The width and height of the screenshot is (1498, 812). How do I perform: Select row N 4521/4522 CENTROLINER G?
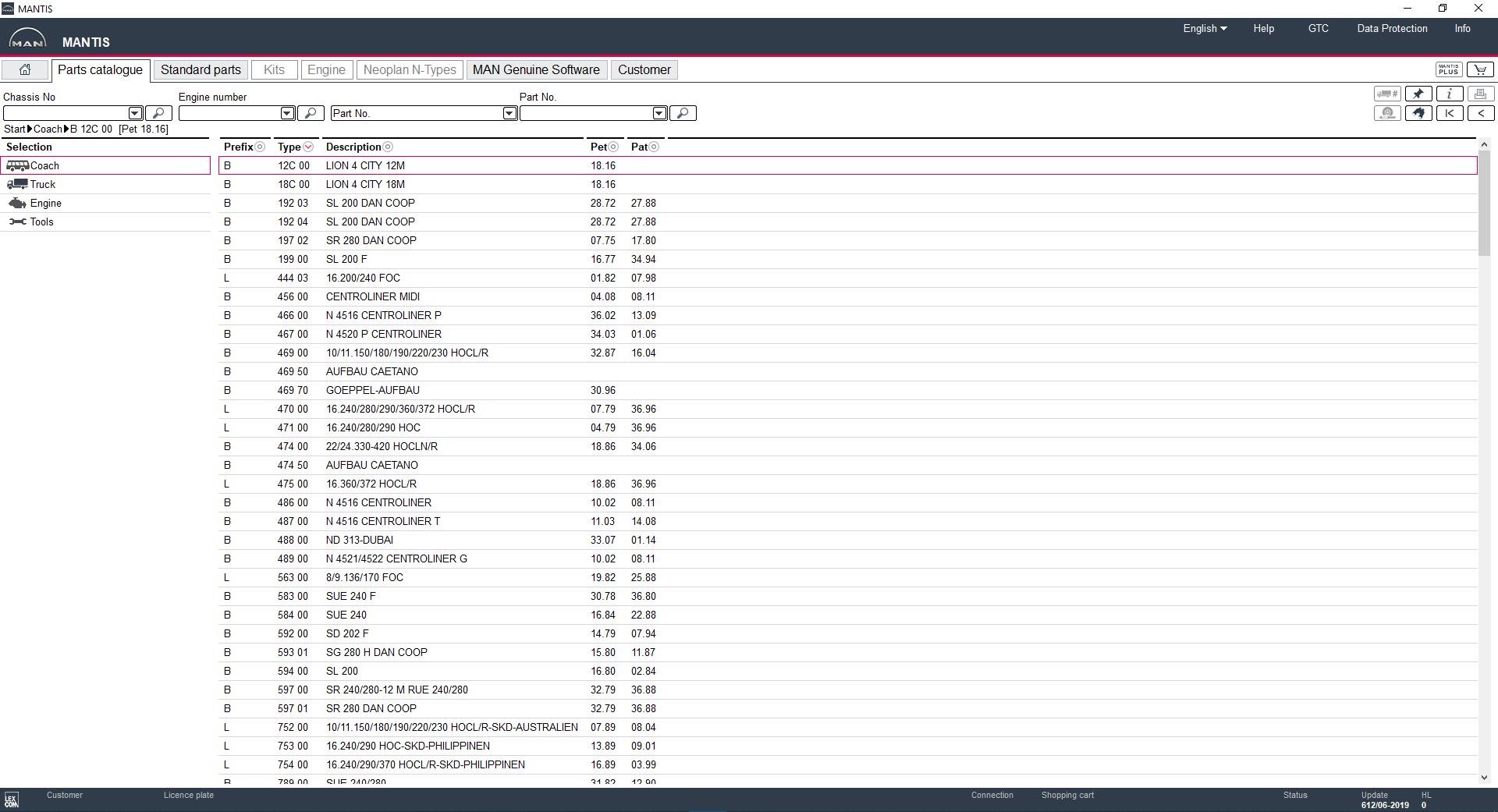coord(848,558)
